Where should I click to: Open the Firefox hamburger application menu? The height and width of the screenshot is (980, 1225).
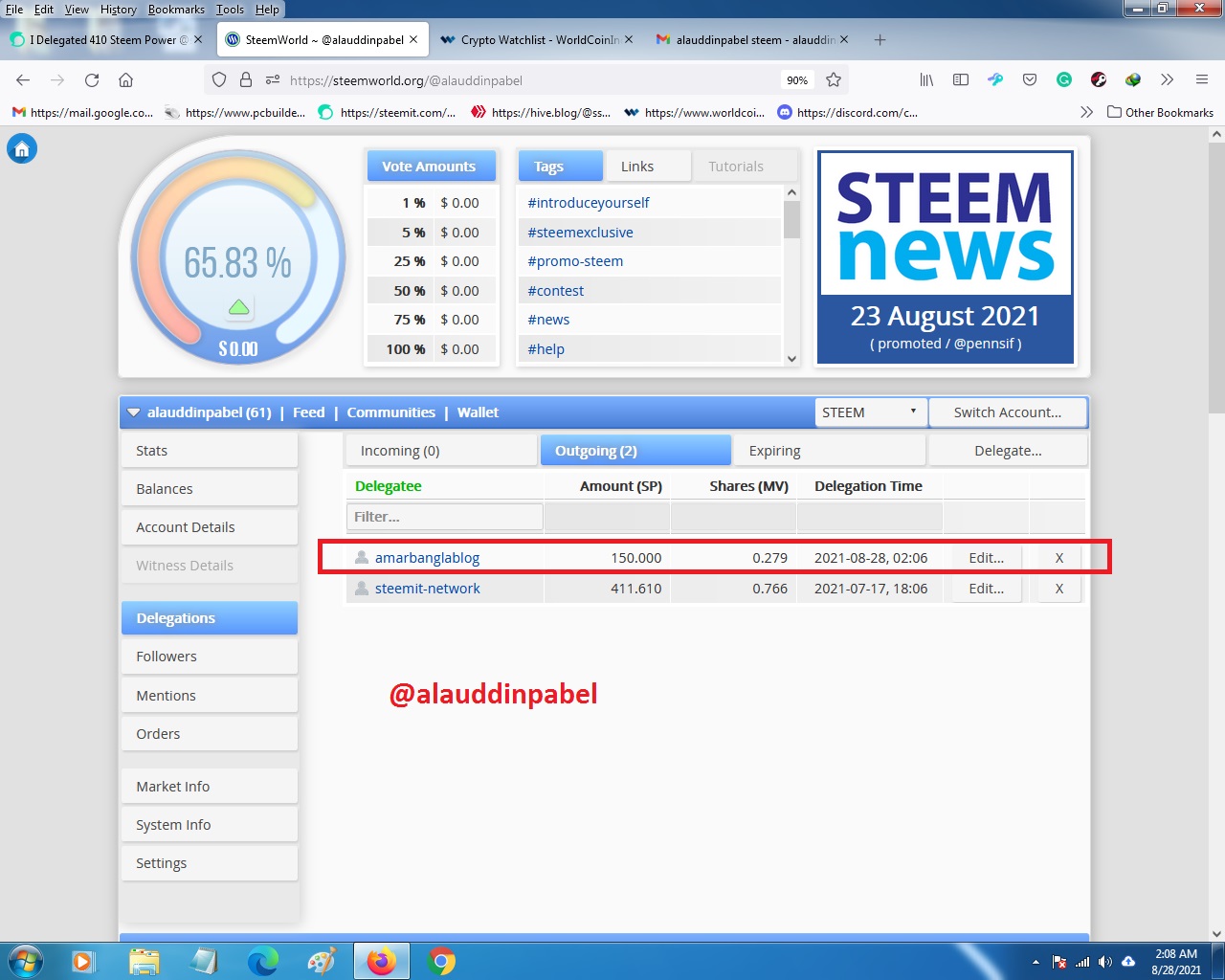click(x=1202, y=80)
